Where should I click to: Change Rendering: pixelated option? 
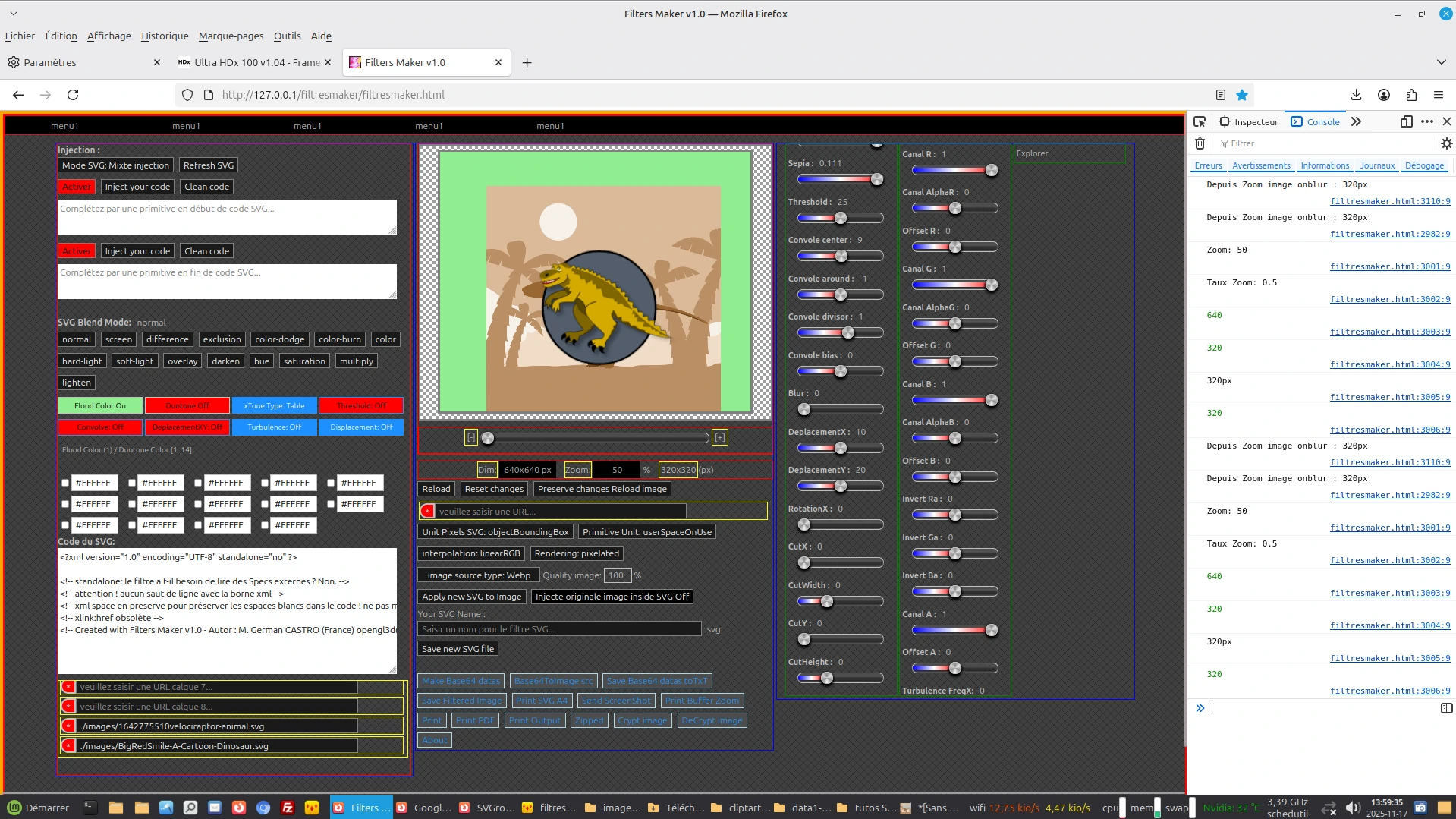point(577,553)
